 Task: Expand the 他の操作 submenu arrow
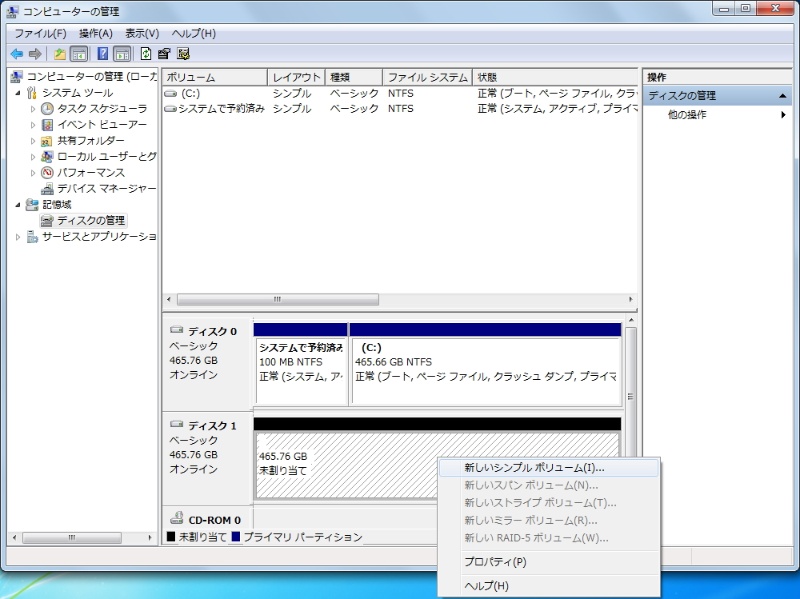tap(783, 115)
